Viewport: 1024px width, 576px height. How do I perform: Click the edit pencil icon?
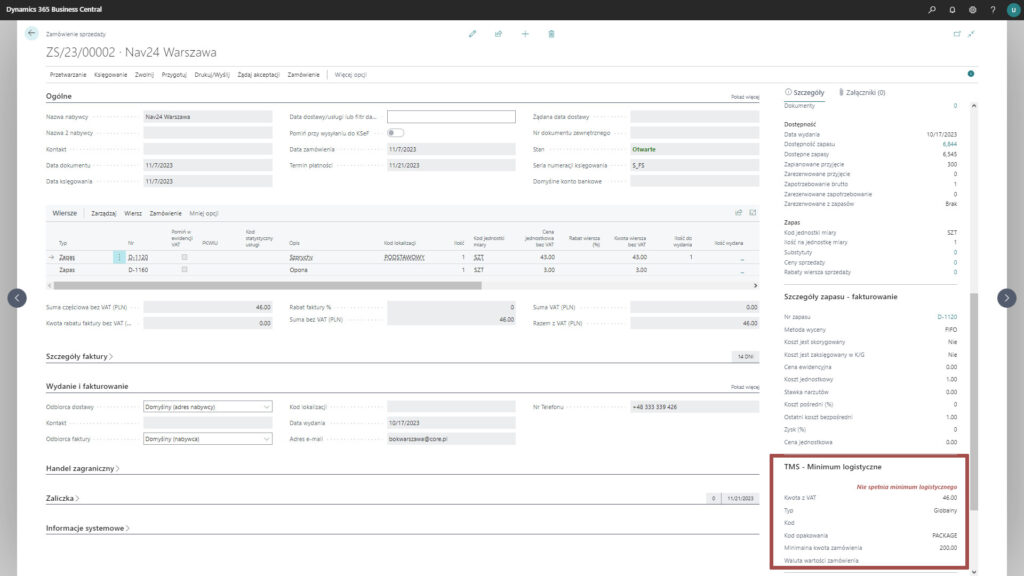point(472,34)
